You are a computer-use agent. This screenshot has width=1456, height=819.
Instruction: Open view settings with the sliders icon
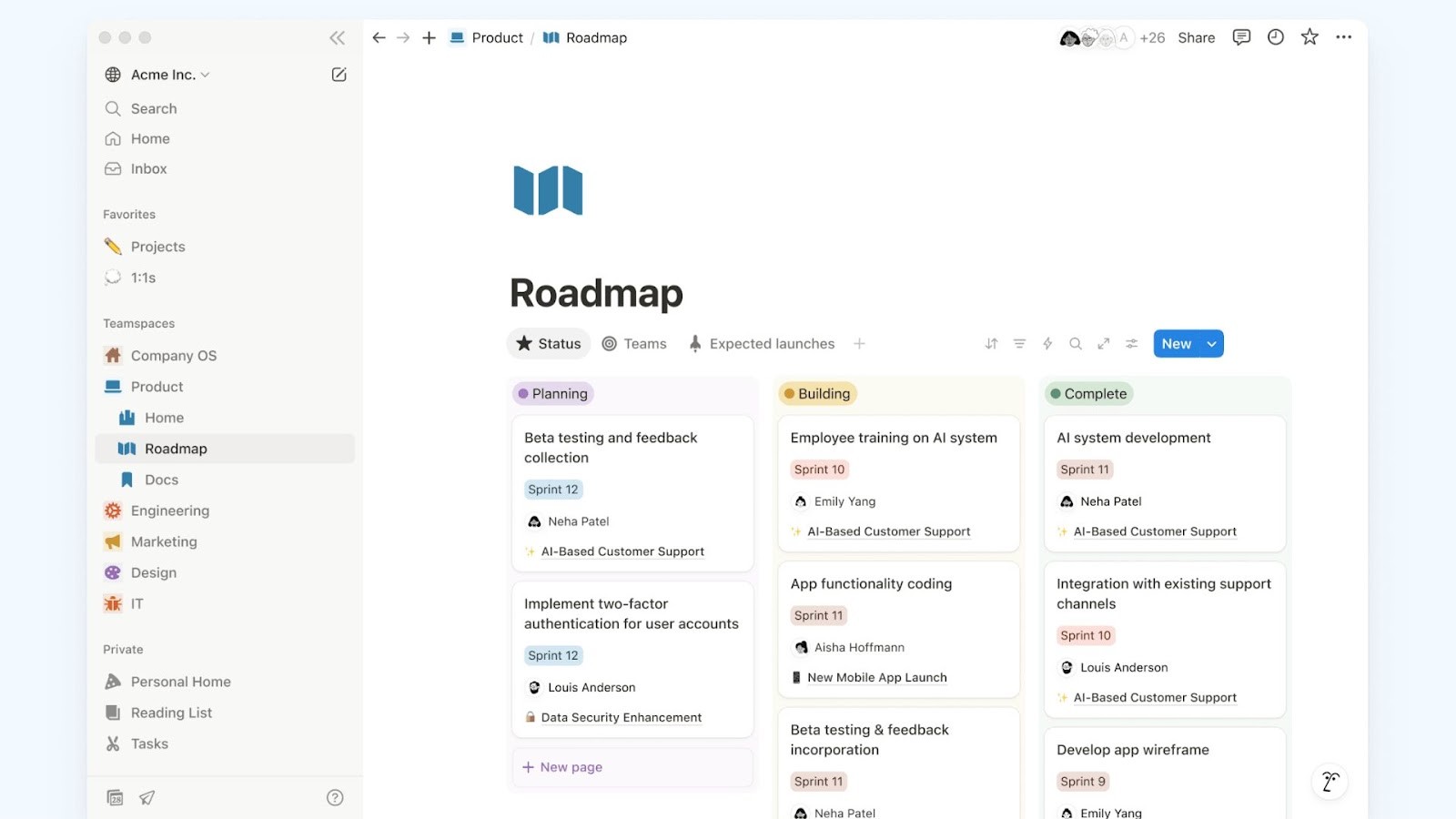[1132, 343]
